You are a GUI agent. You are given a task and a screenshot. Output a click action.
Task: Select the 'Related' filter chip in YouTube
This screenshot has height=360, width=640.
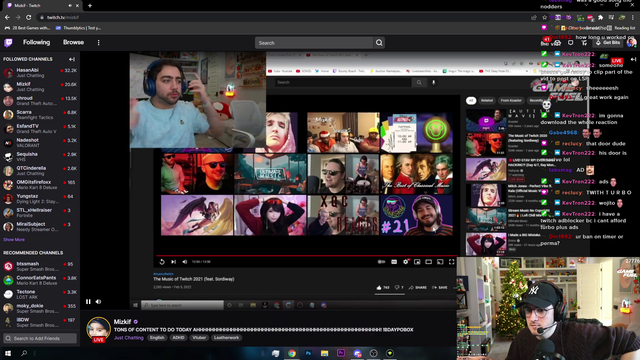coord(487,100)
